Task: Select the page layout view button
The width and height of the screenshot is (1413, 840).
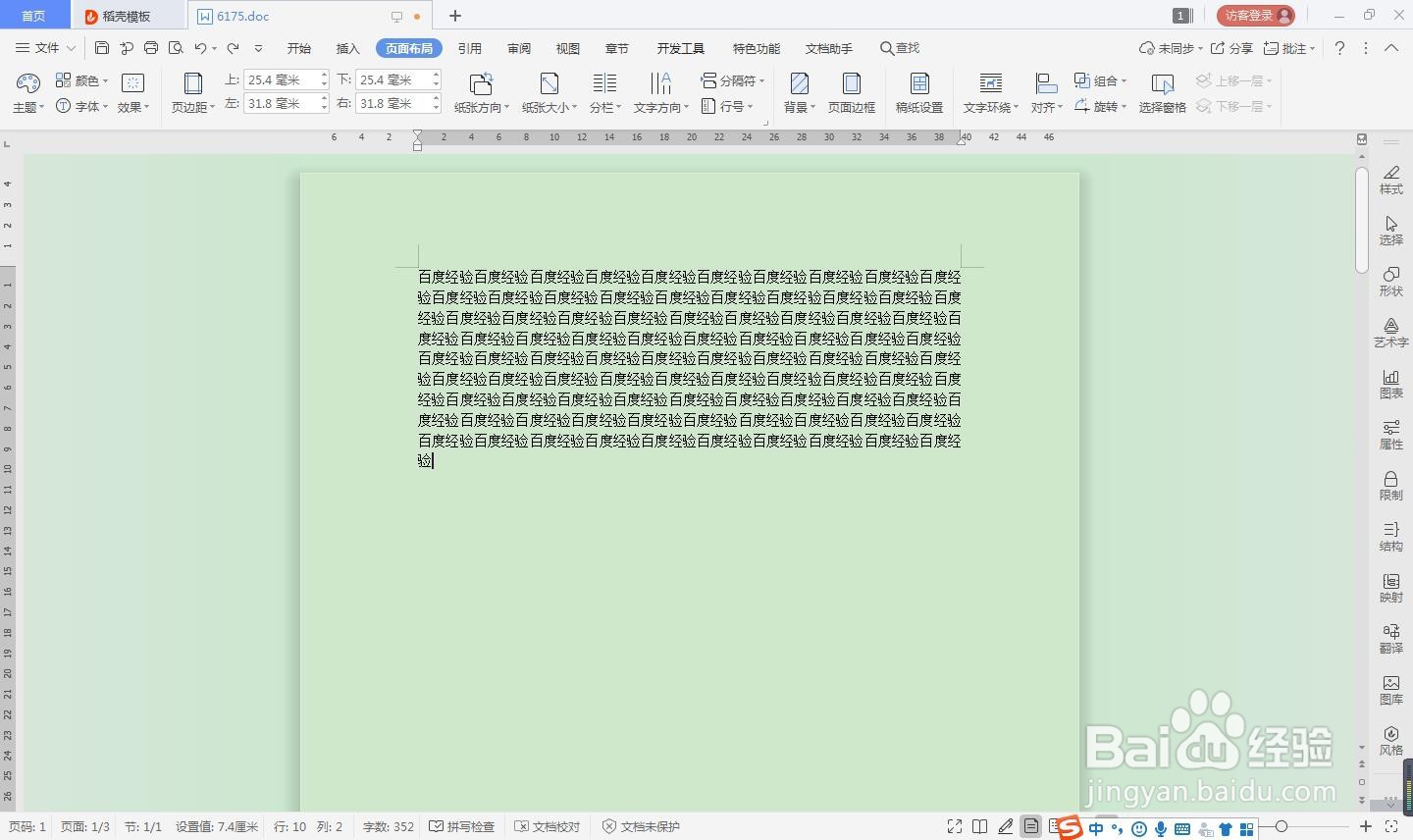Action: pyautogui.click(x=1030, y=827)
